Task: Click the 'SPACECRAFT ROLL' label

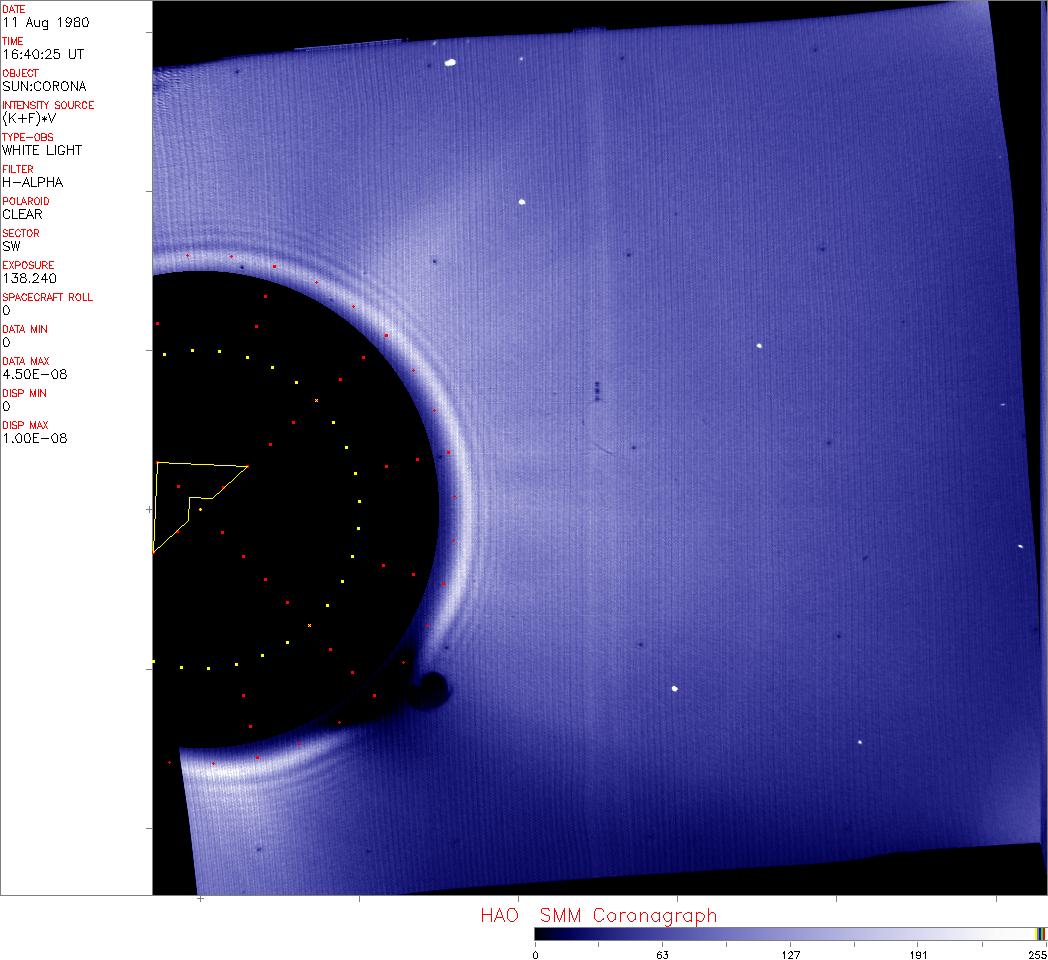Action: [x=47, y=297]
